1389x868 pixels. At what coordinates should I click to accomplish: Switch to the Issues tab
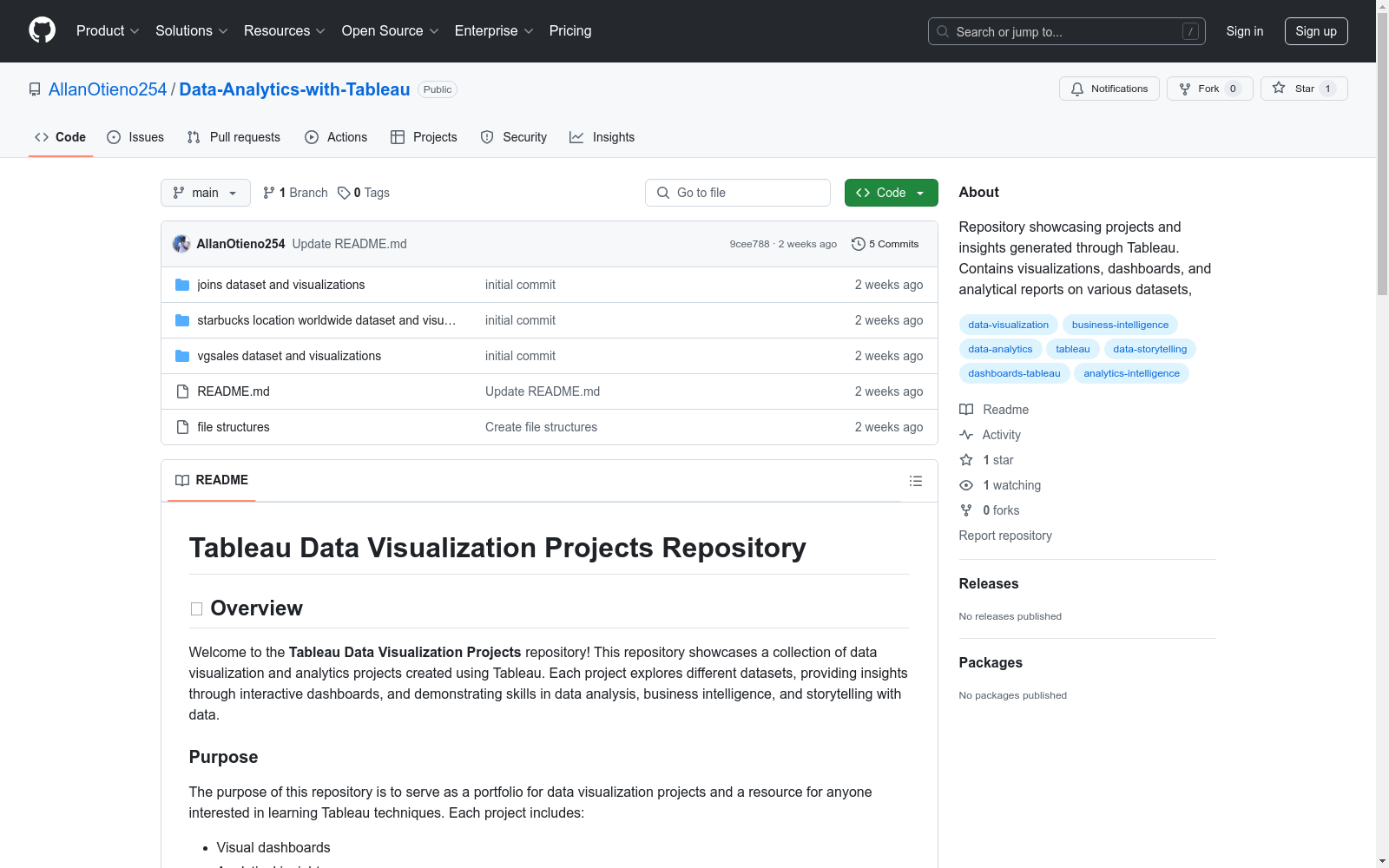[x=135, y=137]
